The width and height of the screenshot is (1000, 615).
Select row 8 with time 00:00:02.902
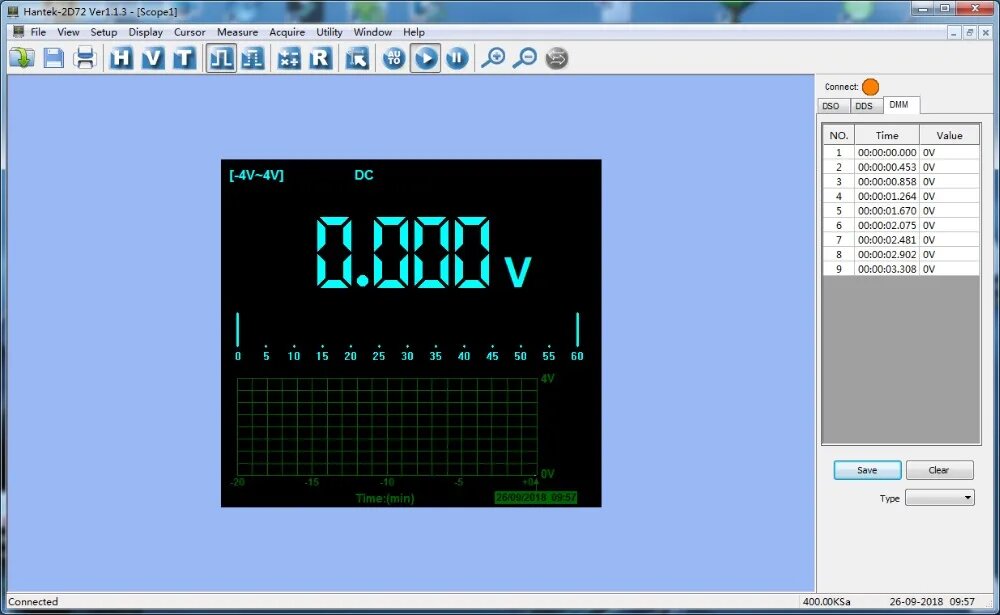(901, 255)
